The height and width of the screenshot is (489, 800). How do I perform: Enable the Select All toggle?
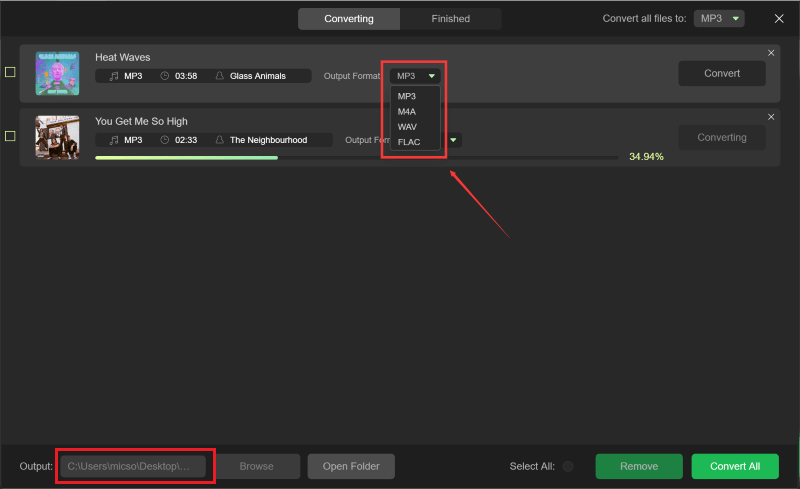click(x=568, y=466)
